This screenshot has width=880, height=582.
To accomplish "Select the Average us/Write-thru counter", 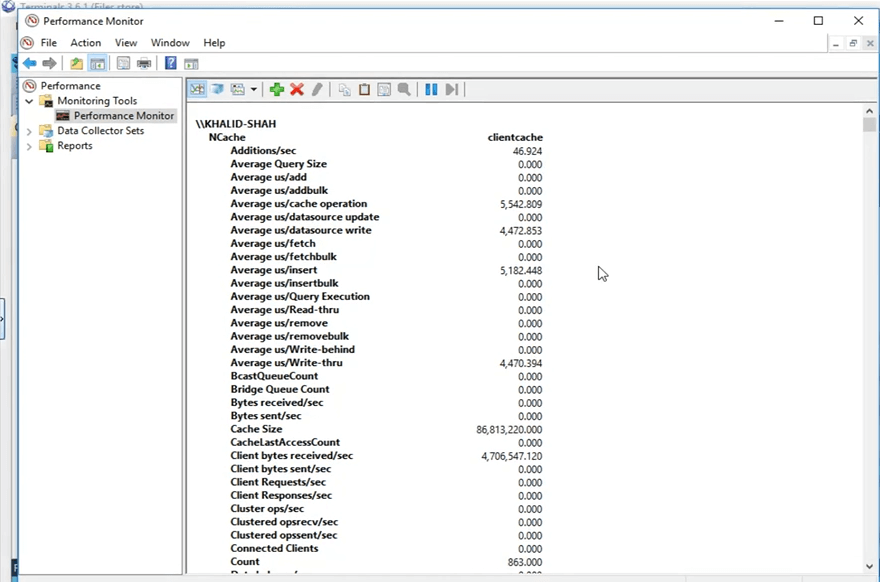I will [286, 363].
